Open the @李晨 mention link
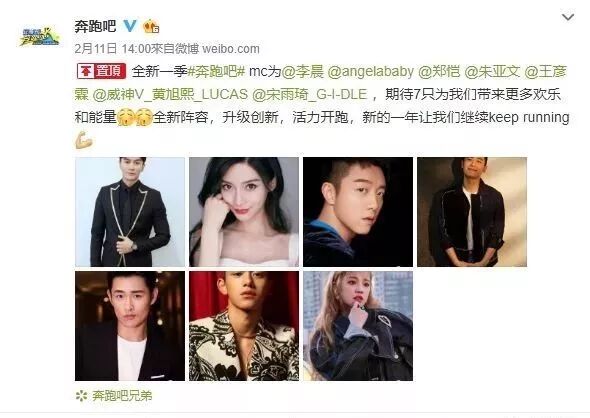The width and height of the screenshot is (590, 418). pyautogui.click(x=303, y=71)
